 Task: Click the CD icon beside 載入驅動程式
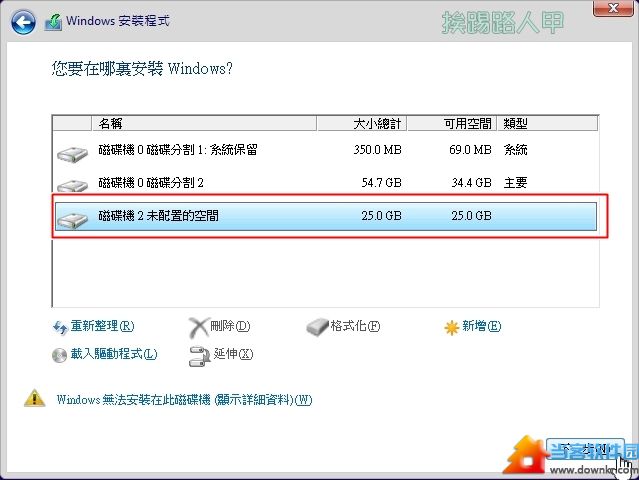[59, 355]
